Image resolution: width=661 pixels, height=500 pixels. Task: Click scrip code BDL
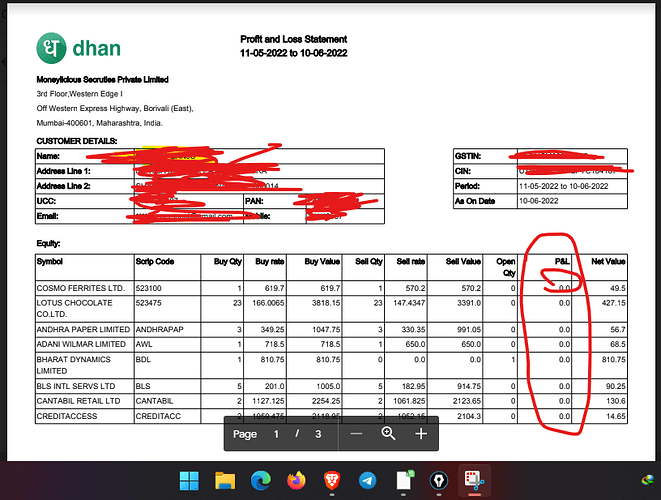coord(143,360)
